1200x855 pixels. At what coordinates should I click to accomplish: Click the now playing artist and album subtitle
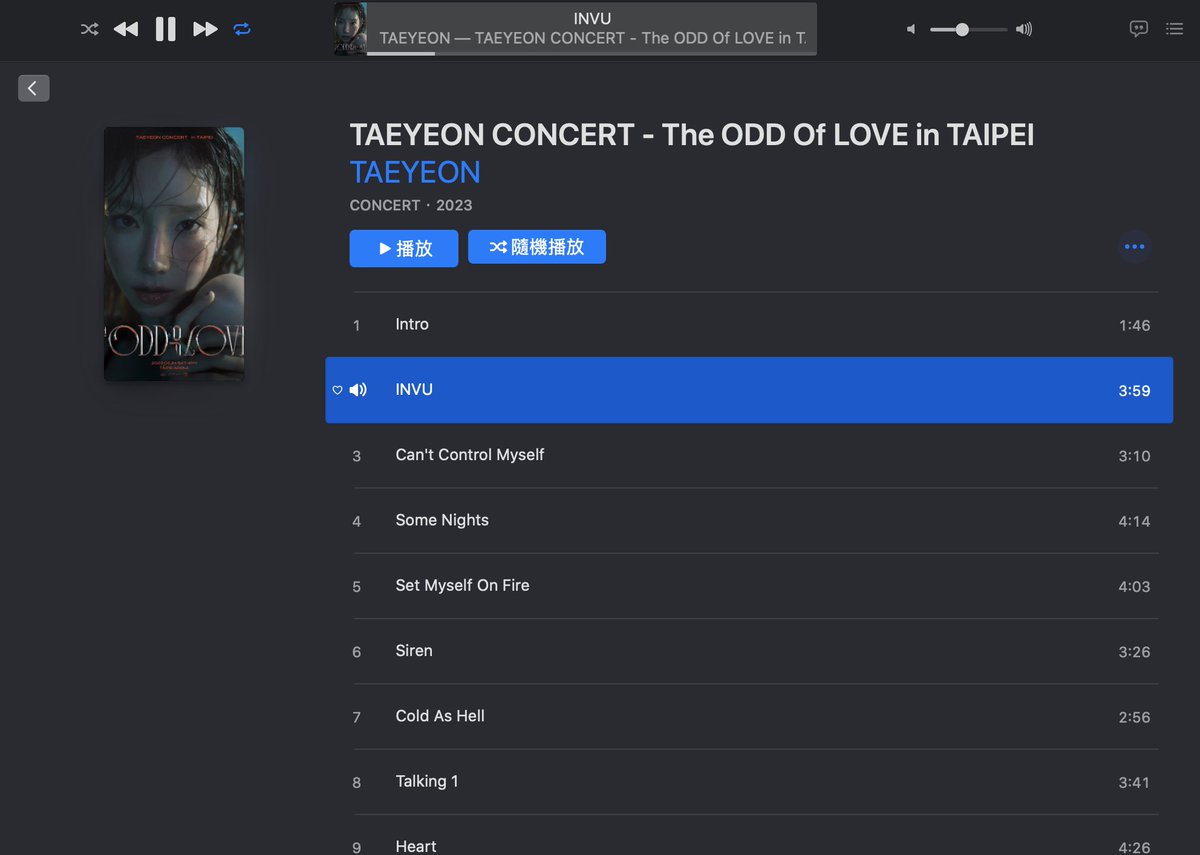click(592, 38)
